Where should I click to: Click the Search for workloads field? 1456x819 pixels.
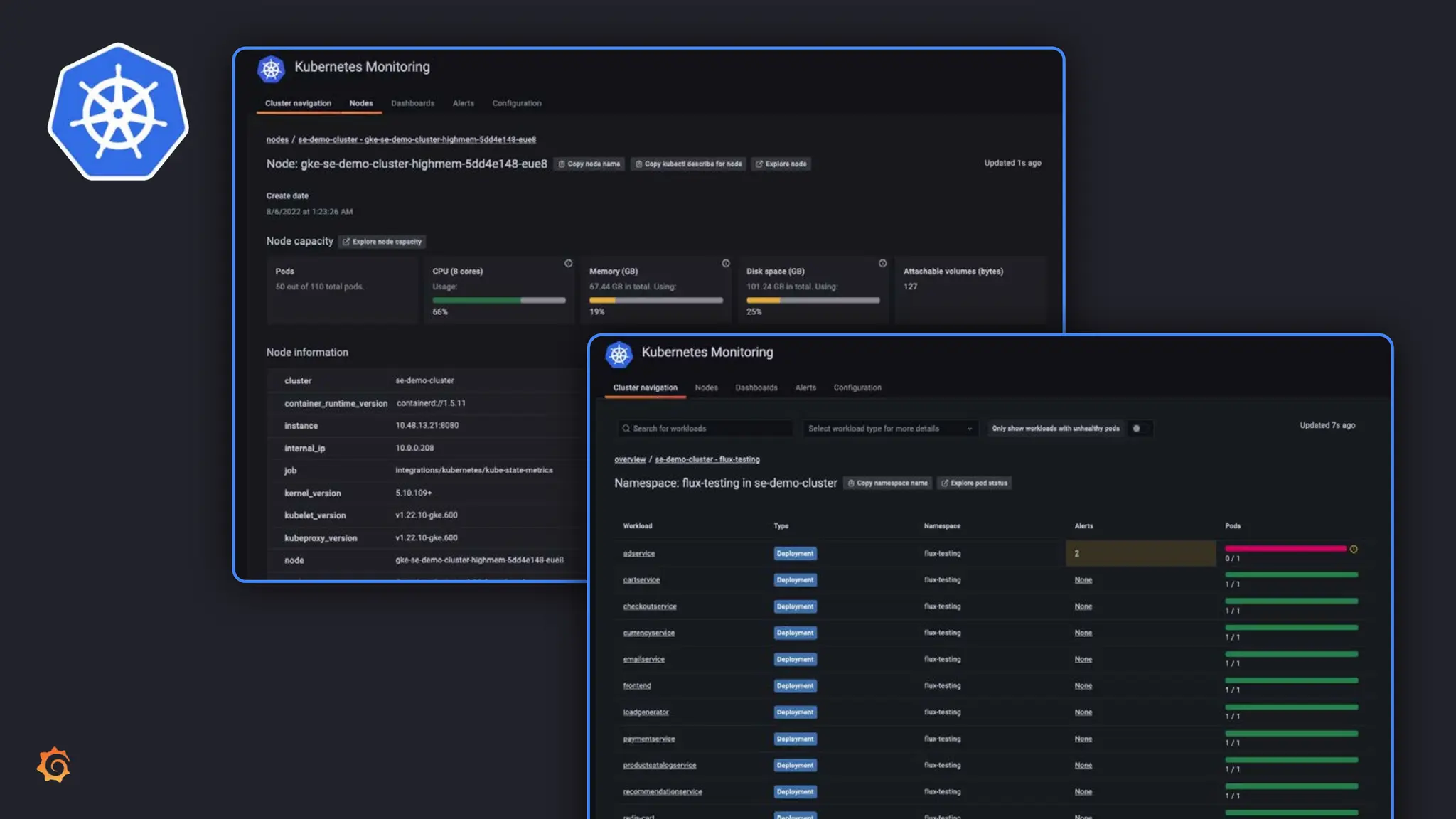pyautogui.click(x=704, y=429)
